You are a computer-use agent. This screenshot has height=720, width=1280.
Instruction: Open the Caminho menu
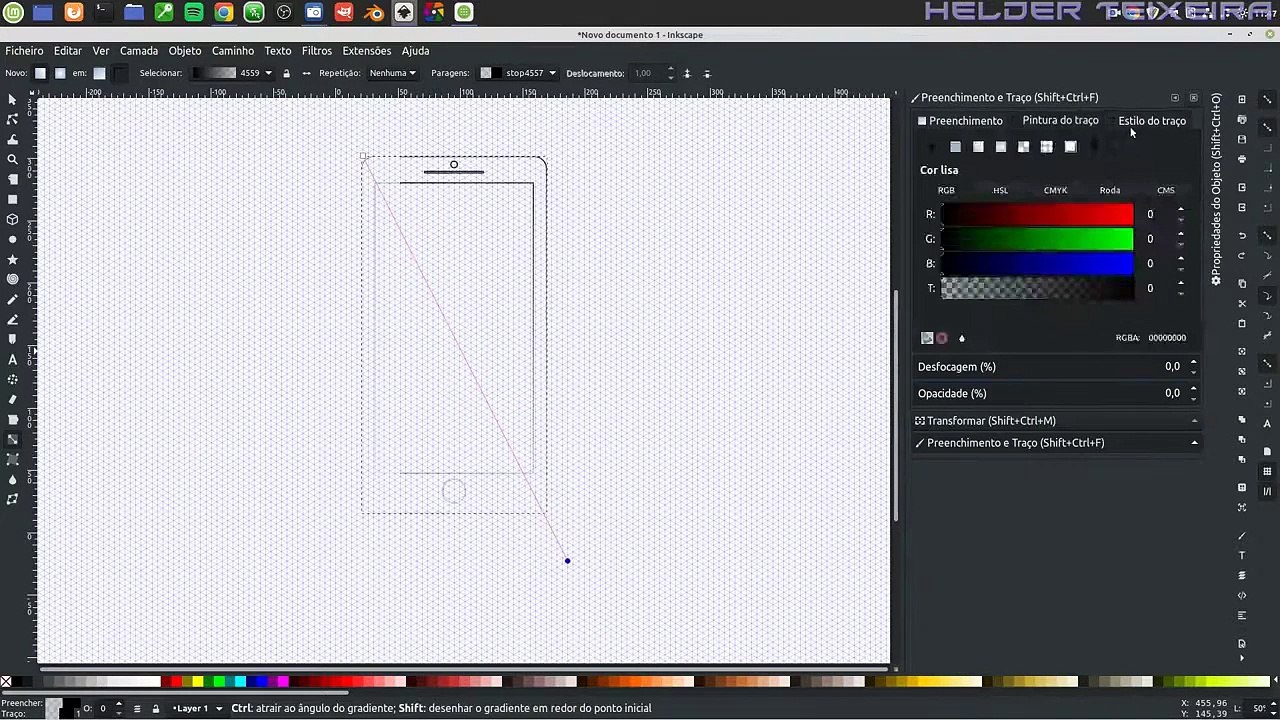[x=232, y=51]
